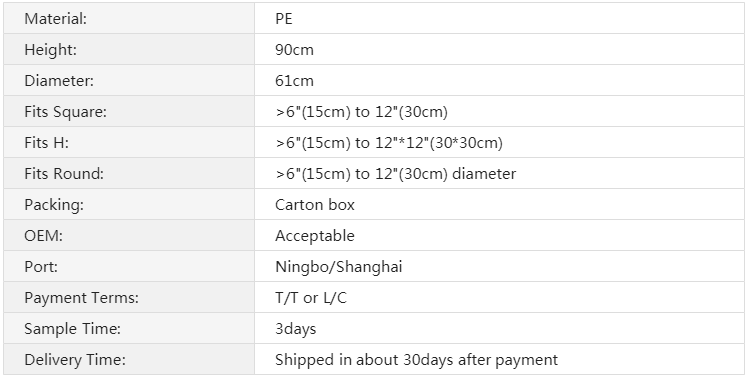Select the 90cm height value

pos(294,50)
